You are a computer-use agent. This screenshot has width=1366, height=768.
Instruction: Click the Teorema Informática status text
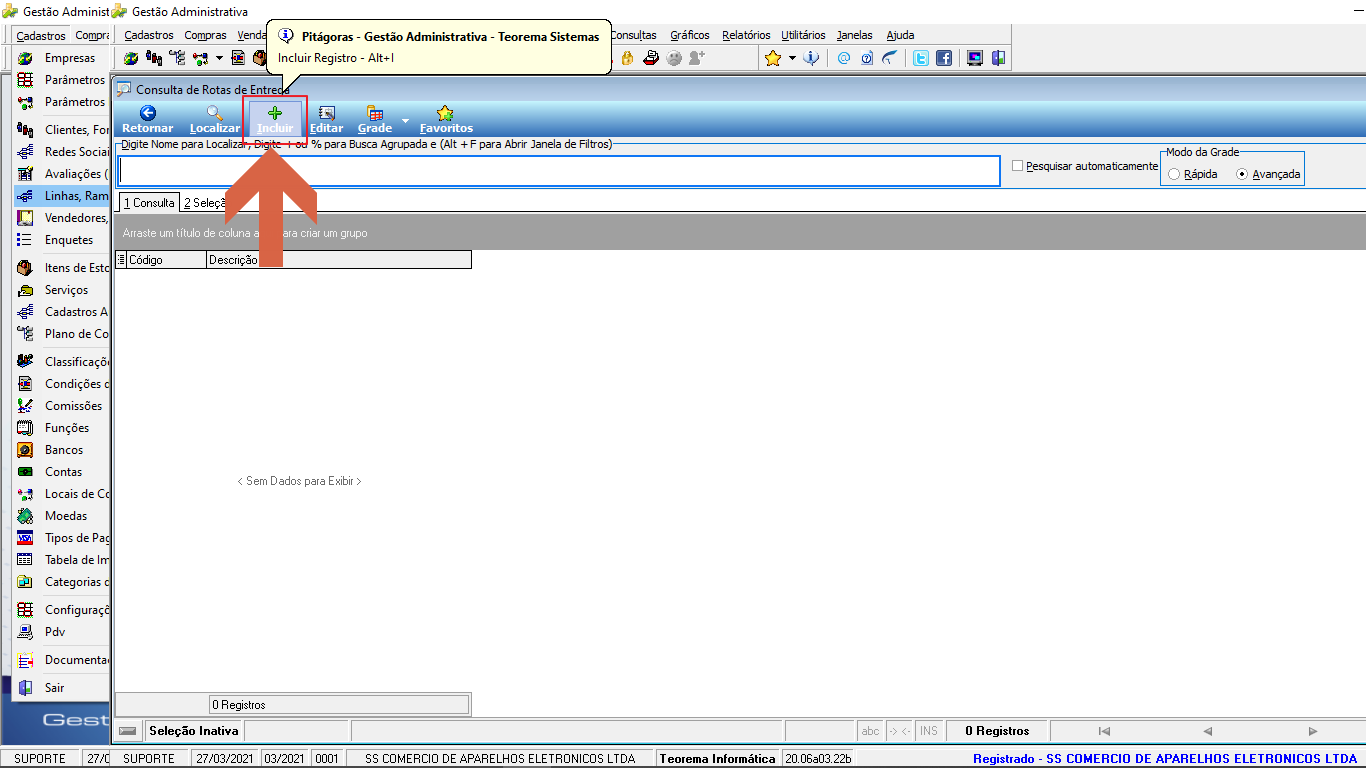[x=717, y=759]
